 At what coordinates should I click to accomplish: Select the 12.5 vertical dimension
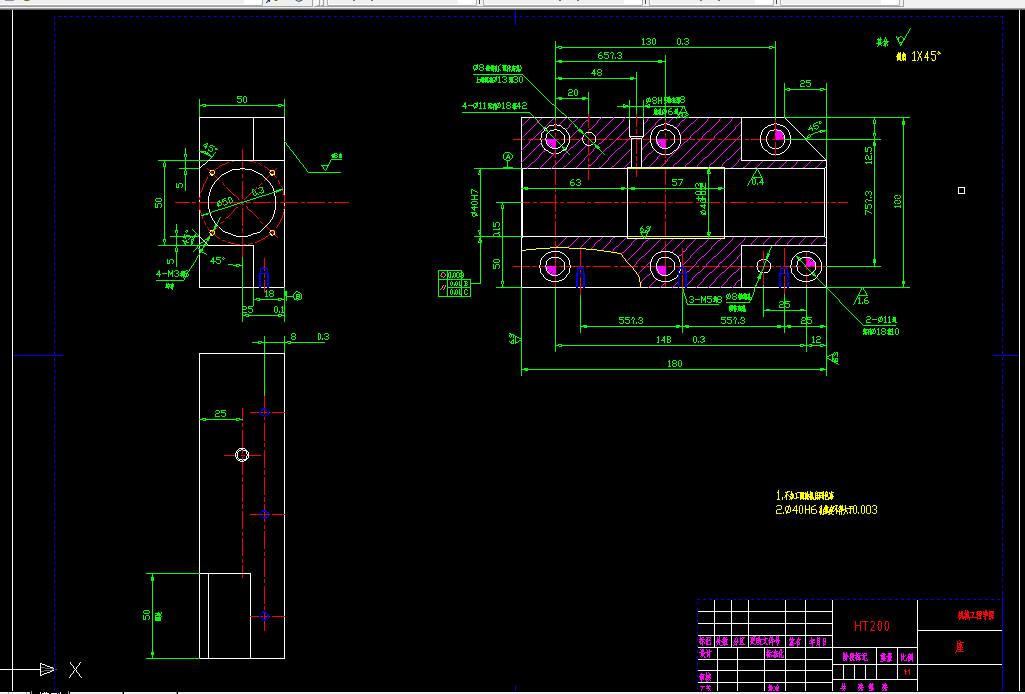pyautogui.click(x=869, y=155)
